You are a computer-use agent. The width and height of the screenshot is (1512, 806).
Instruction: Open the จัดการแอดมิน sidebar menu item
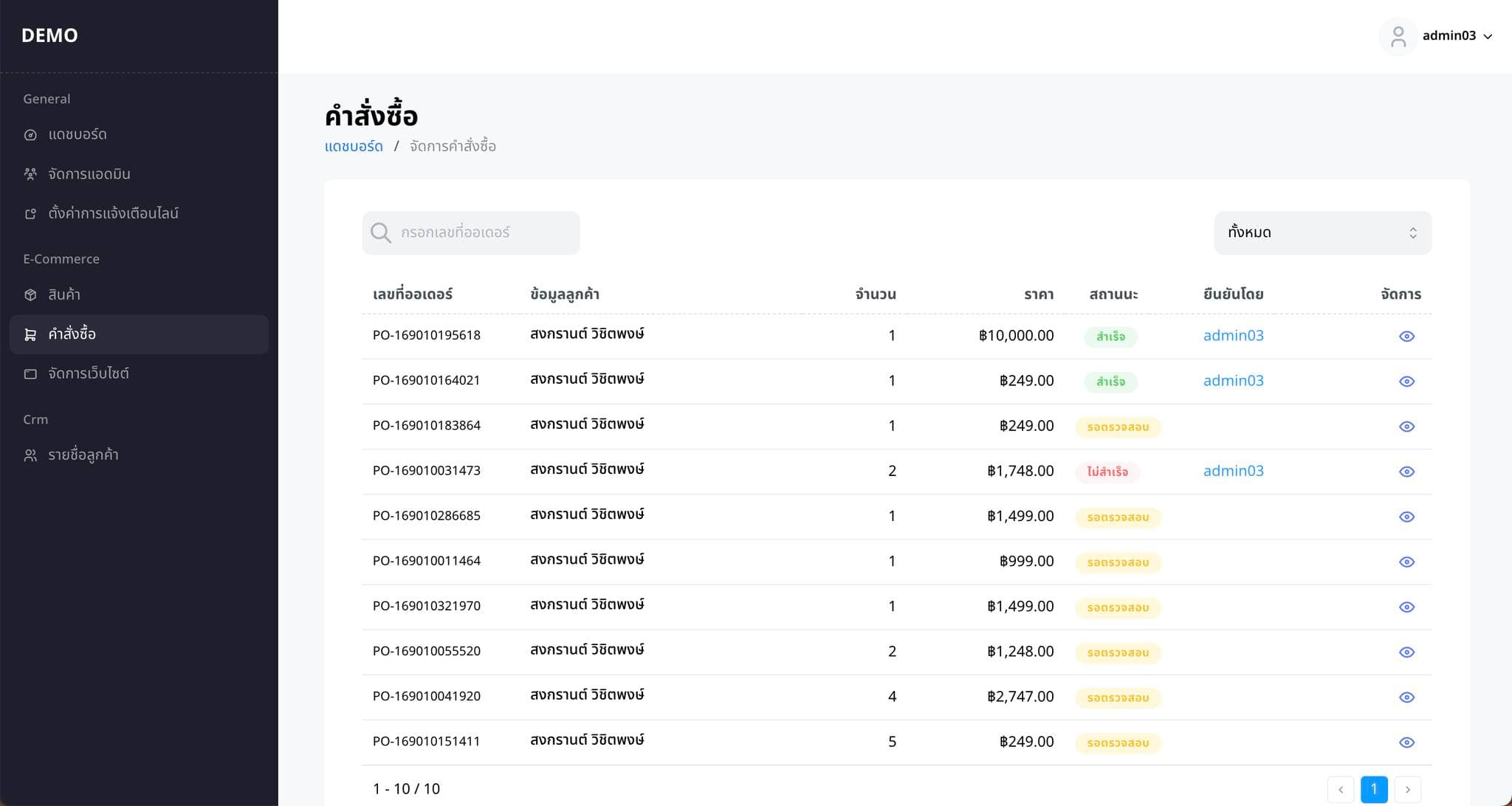click(x=89, y=174)
